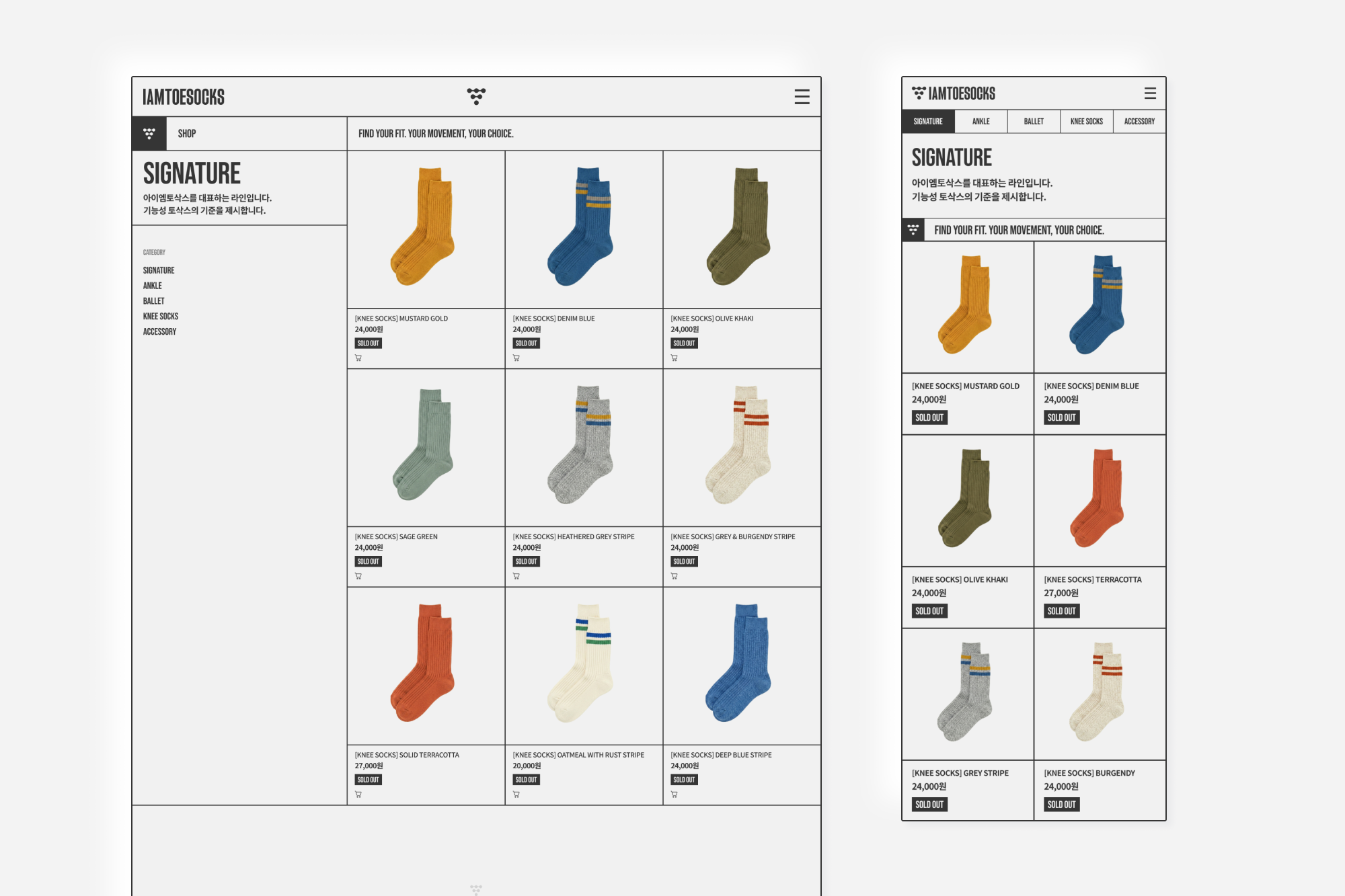Click SOLD OUT under mobile Terracotta socks
This screenshot has height=896, width=1345.
[x=1061, y=611]
